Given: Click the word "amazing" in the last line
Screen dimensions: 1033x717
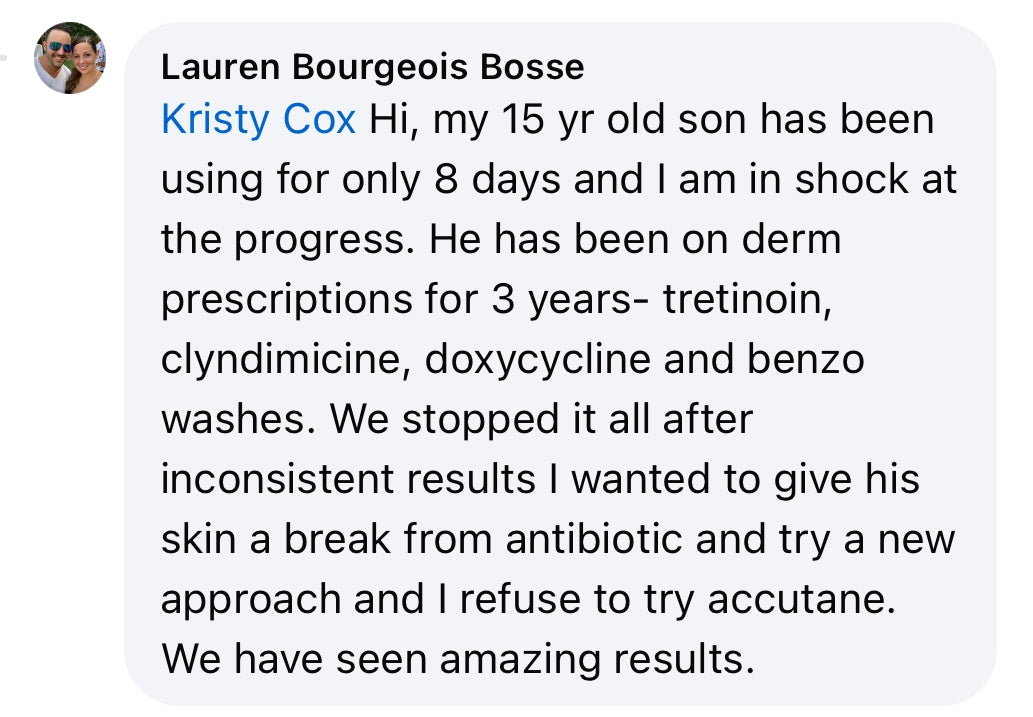Looking at the screenshot, I should point(520,660).
